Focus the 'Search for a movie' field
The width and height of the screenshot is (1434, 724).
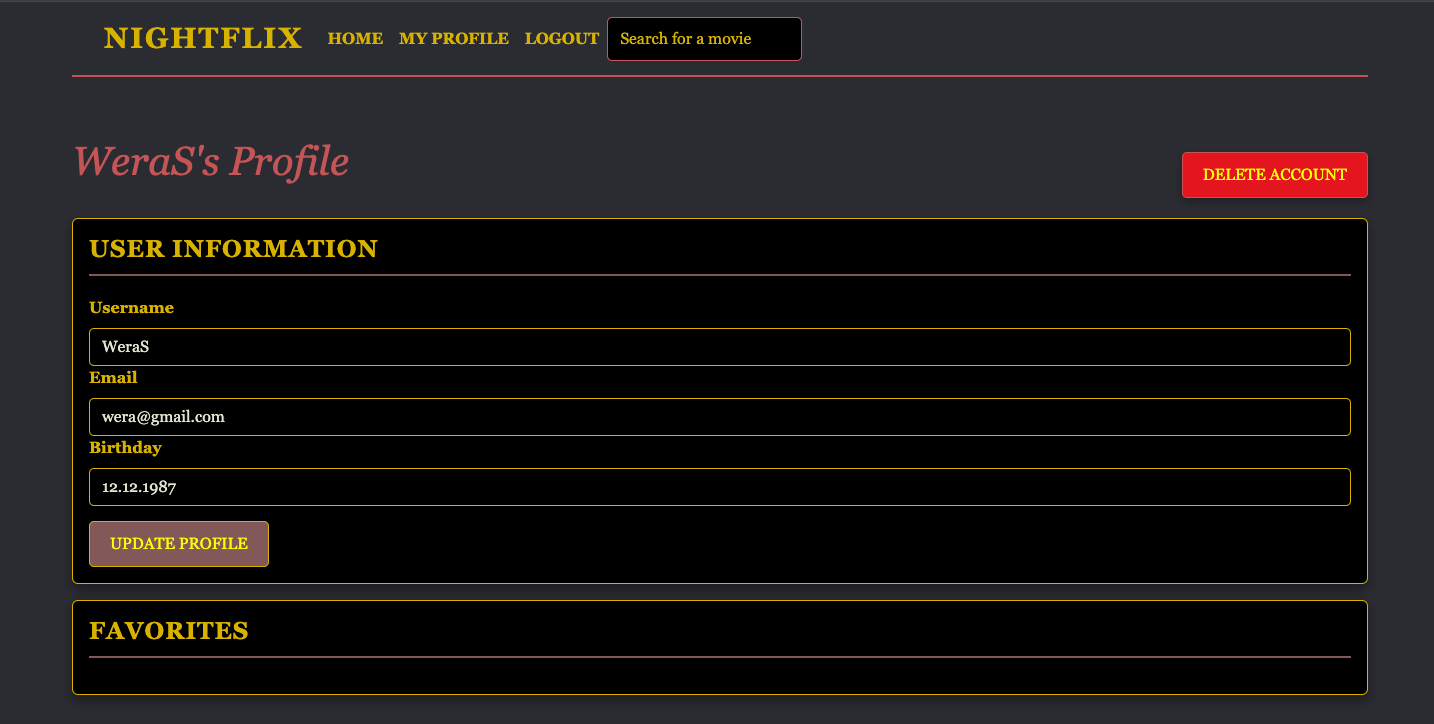click(704, 39)
